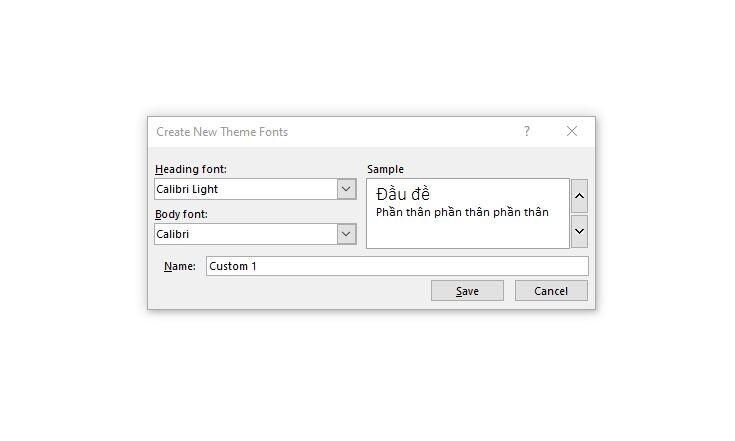Click the Help question mark icon
Screen dimensions: 735x441
[x=527, y=131]
